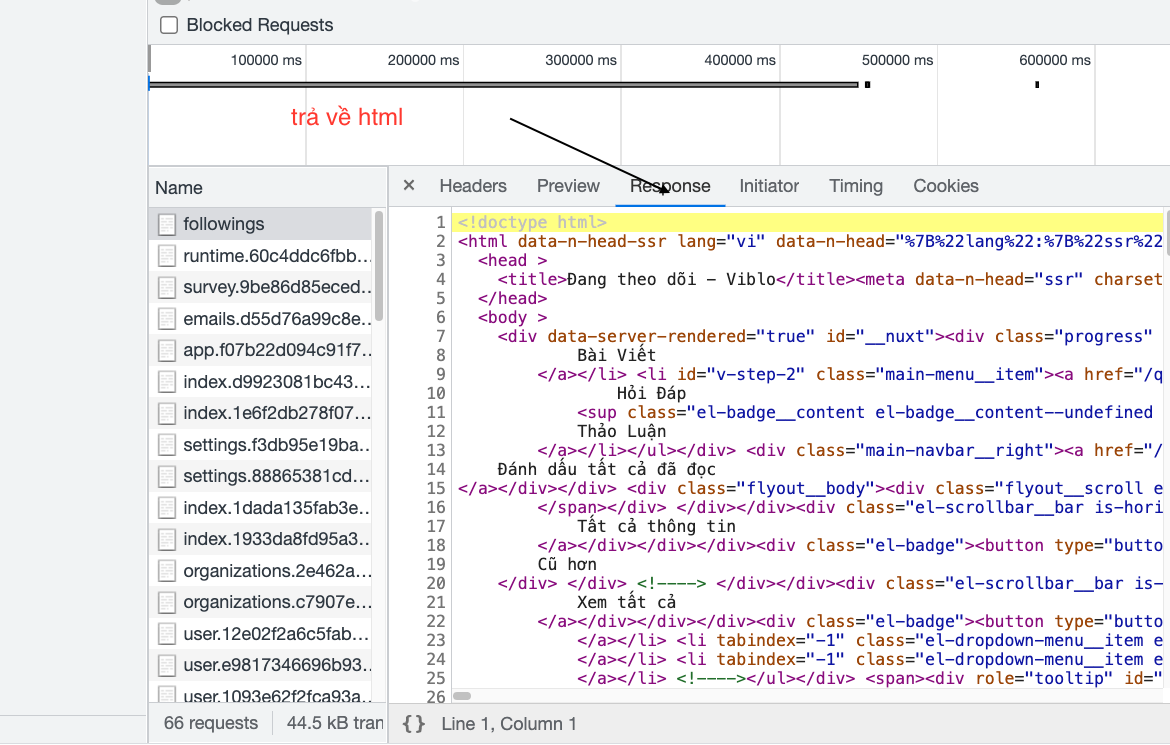Select the emails.d55d76a99c8e request
The width and height of the screenshot is (1170, 745).
pyautogui.click(x=260, y=319)
